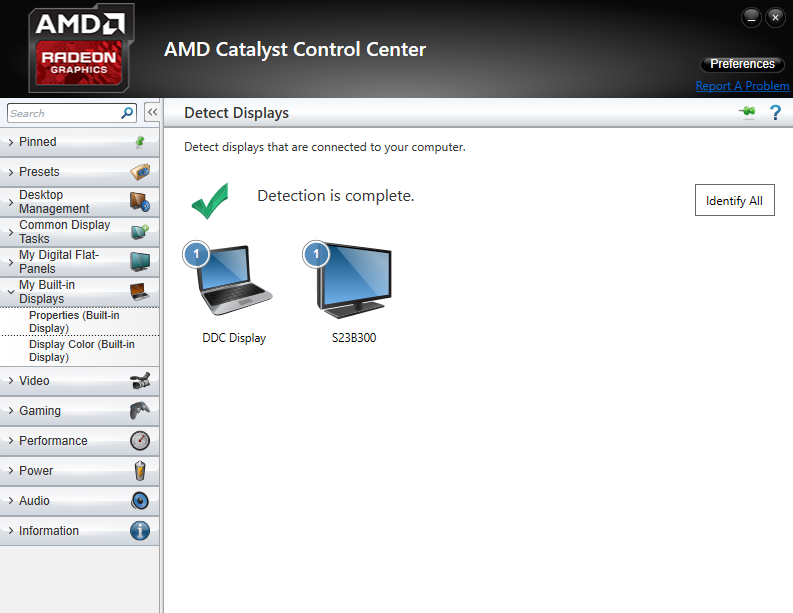This screenshot has height=613, width=793.
Task: Collapse the sidebar with double-arrow button
Action: pos(152,112)
